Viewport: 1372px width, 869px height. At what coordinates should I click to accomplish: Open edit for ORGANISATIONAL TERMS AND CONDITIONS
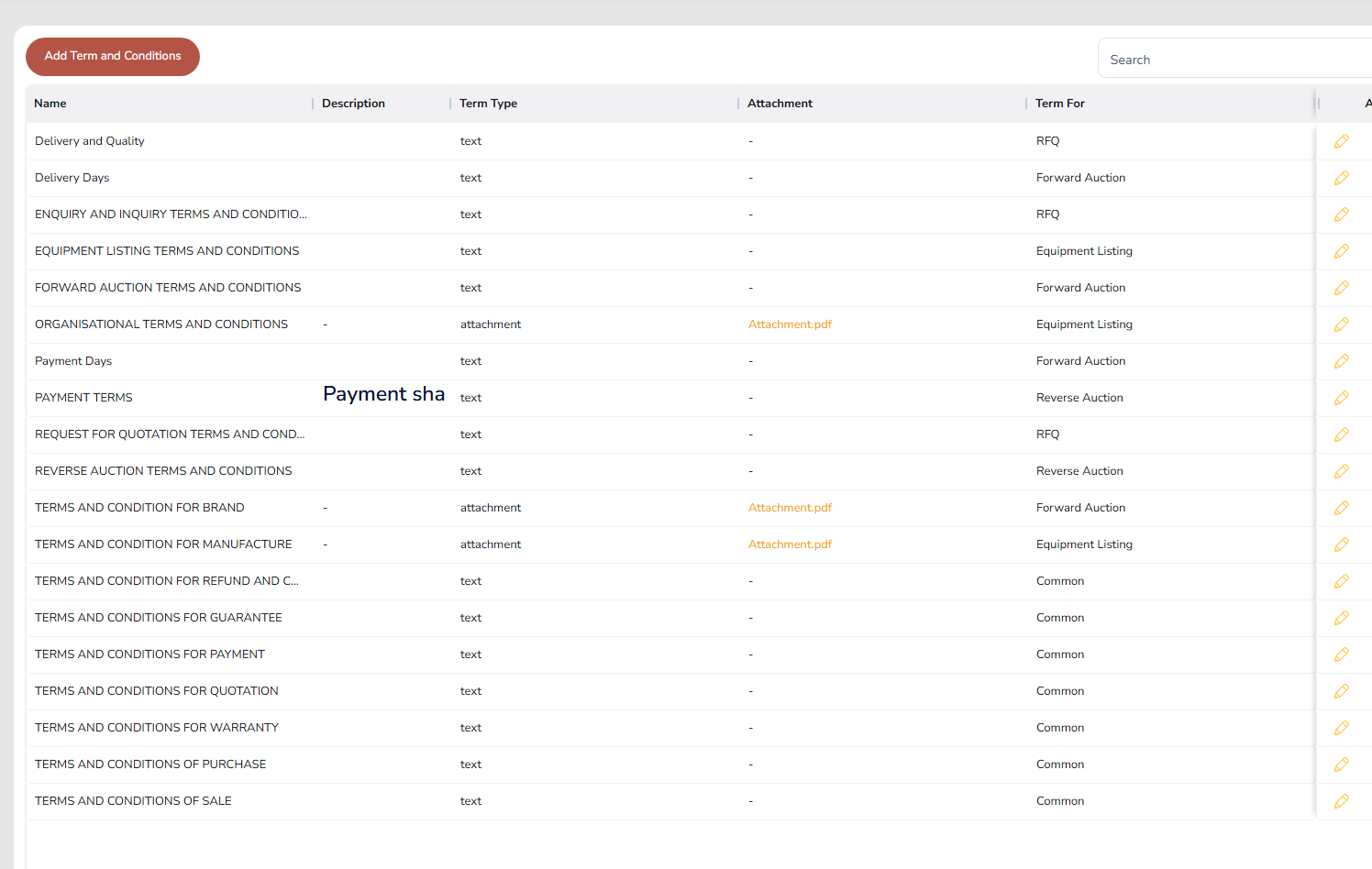pyautogui.click(x=1341, y=324)
